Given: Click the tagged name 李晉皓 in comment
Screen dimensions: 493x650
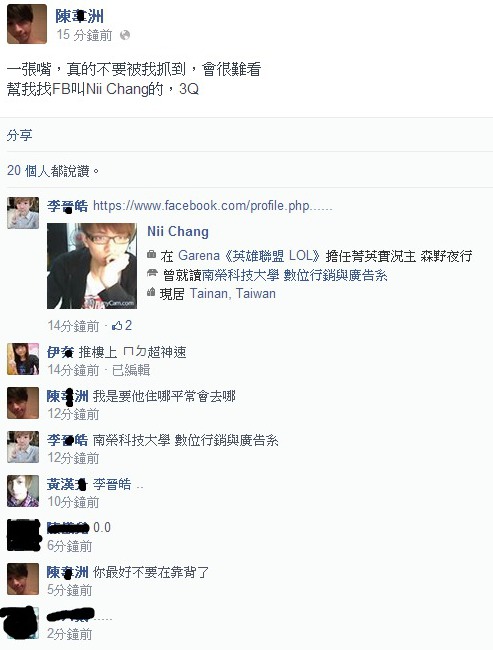Looking at the screenshot, I should (x=112, y=485).
